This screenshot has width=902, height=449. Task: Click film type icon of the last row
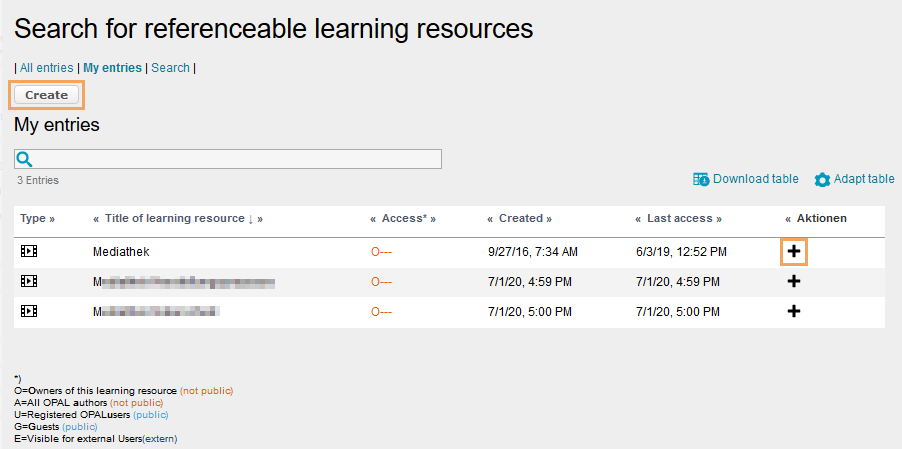tap(28, 311)
